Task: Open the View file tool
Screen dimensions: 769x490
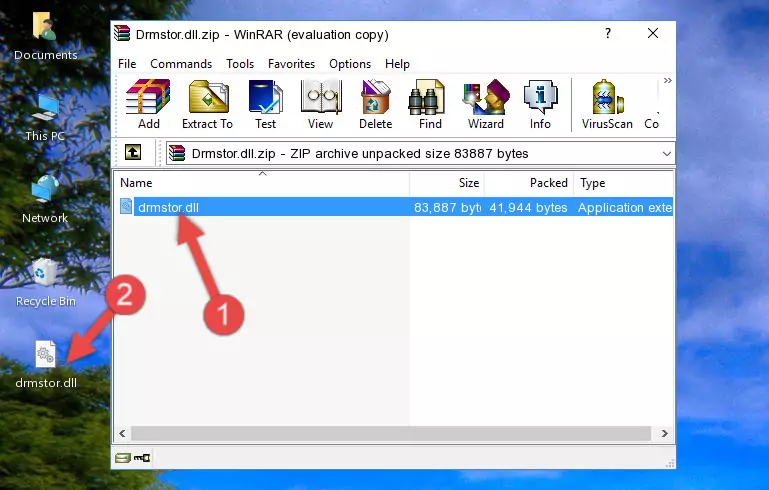Action: click(321, 104)
